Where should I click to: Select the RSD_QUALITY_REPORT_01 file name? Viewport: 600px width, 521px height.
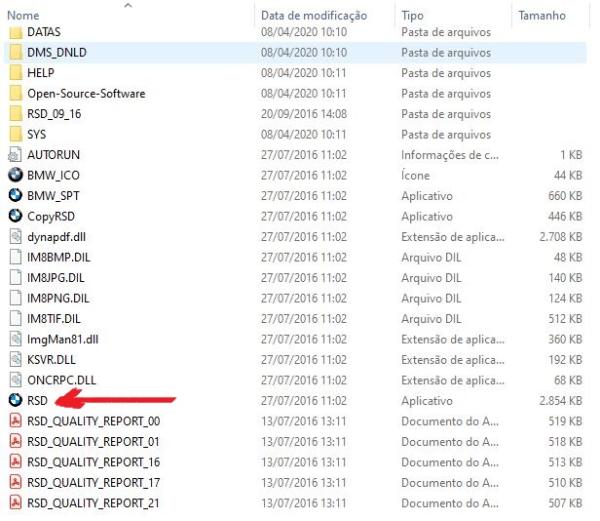tap(93, 442)
